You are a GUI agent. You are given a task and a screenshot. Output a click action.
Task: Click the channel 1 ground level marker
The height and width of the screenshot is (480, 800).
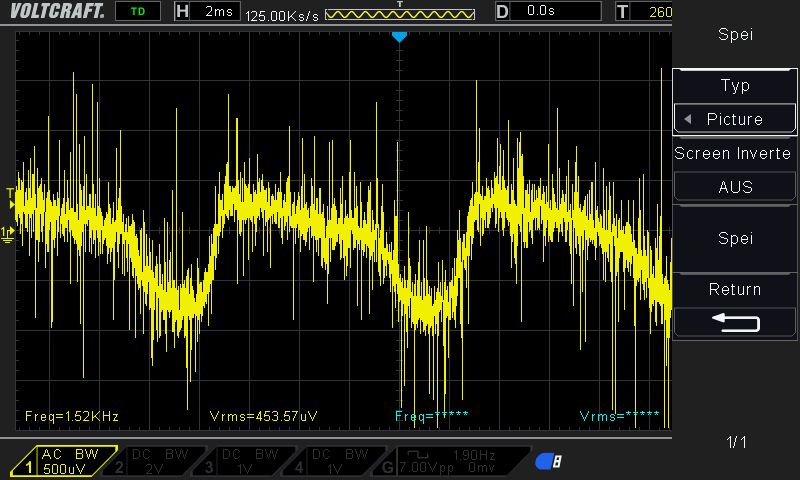(x=8, y=233)
